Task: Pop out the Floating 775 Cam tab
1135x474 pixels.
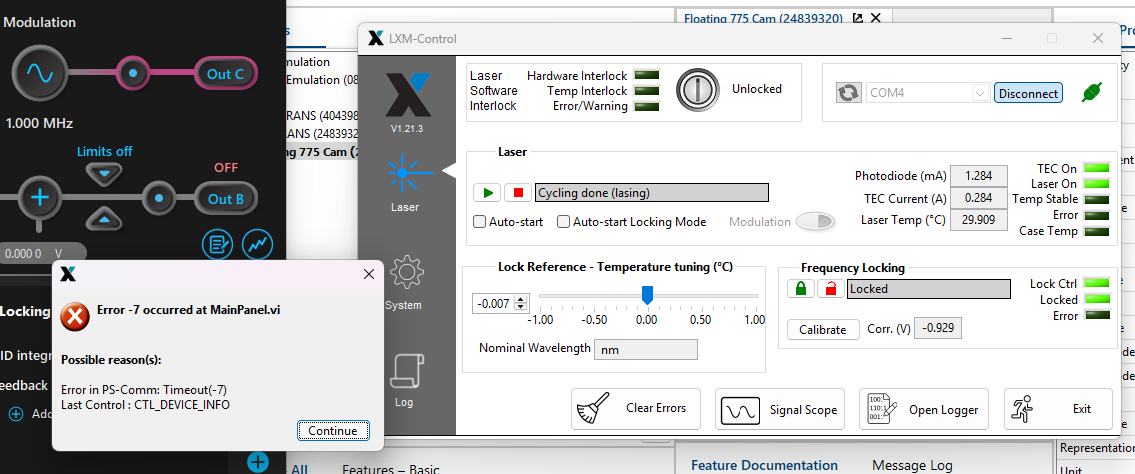Action: pyautogui.click(x=857, y=18)
